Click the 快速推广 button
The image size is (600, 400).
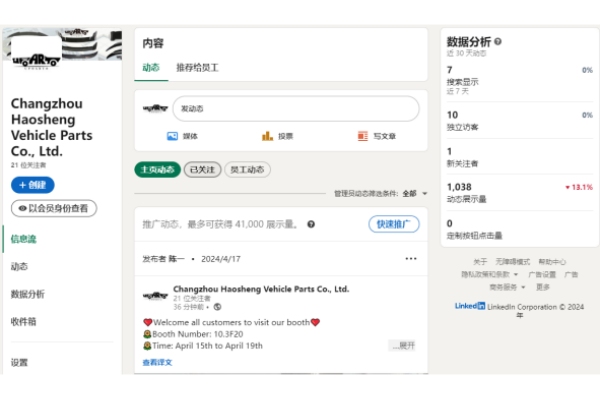pos(394,224)
